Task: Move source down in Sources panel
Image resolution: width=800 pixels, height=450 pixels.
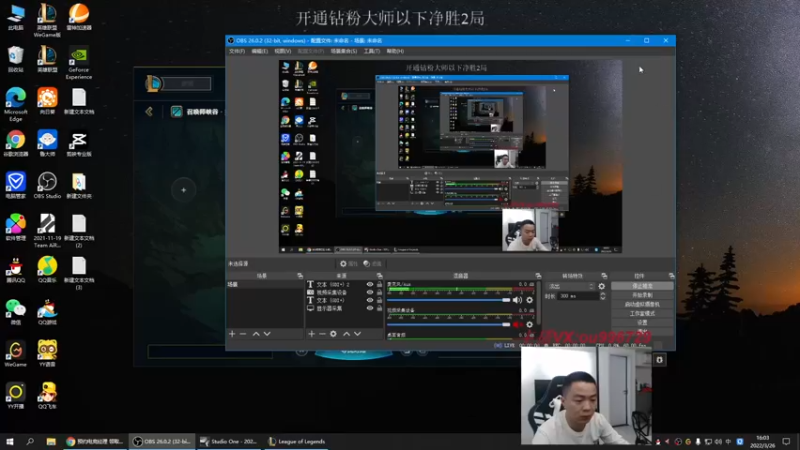Action: [x=358, y=334]
